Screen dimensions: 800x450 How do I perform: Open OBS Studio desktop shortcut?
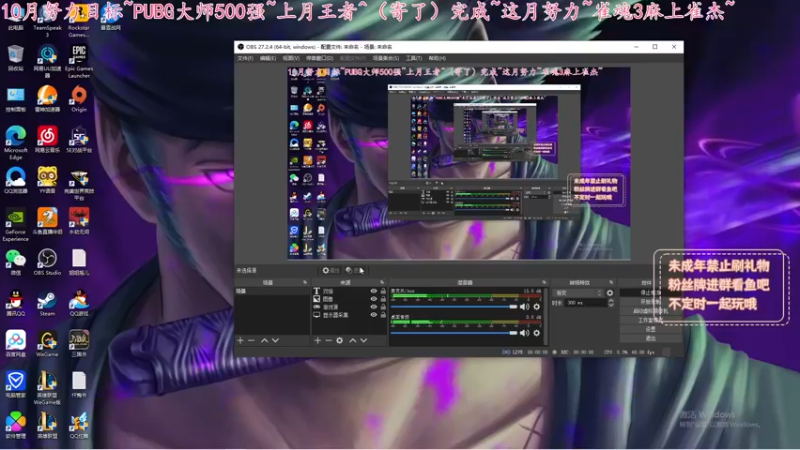[x=47, y=262]
